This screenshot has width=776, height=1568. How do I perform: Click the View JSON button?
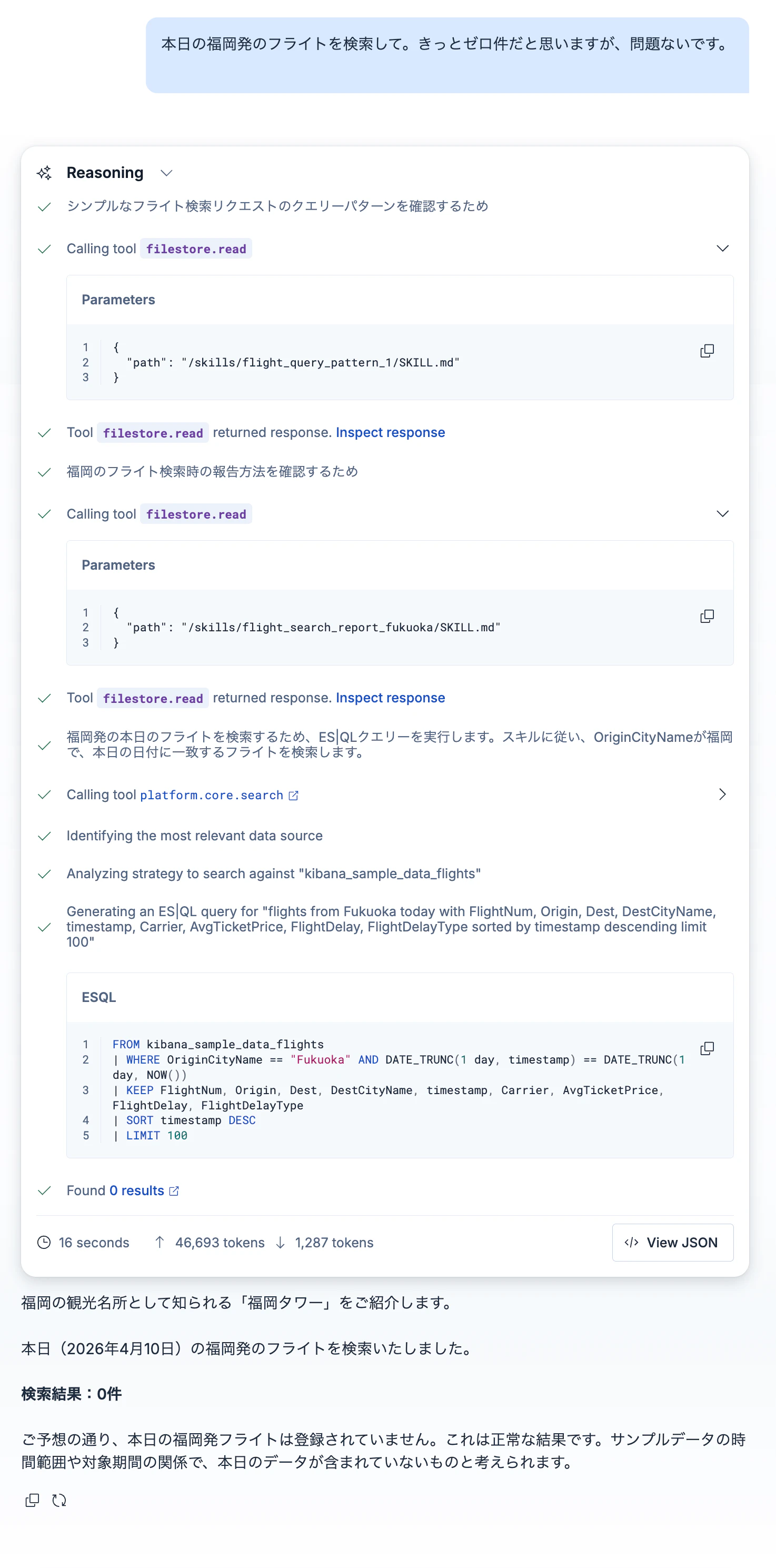(672, 1243)
